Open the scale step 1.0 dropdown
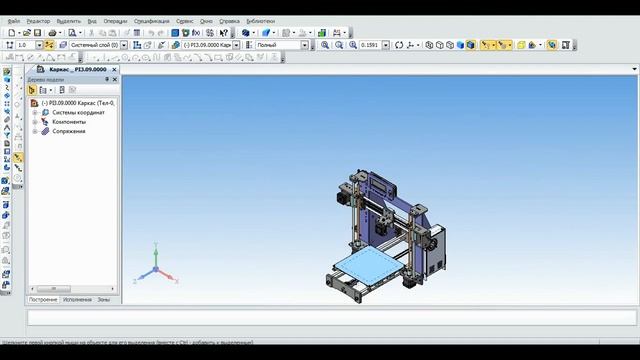 [39, 45]
